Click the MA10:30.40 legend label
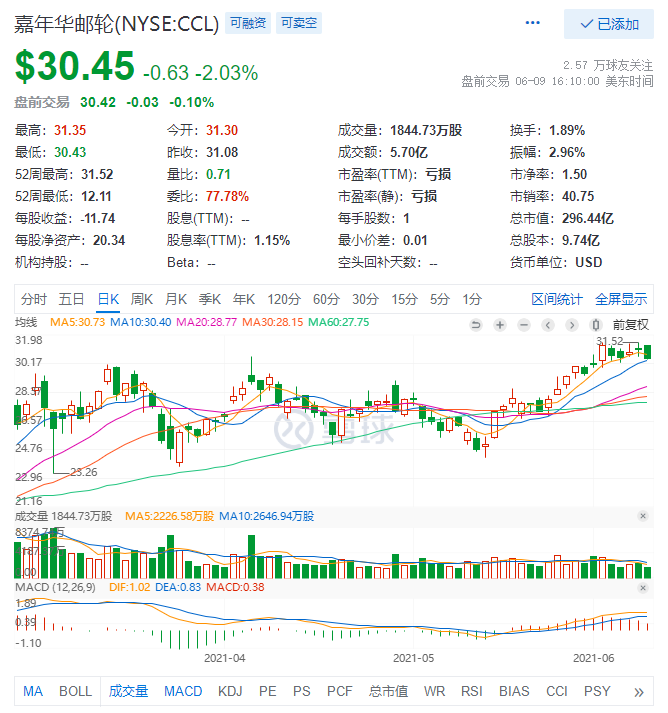This screenshot has height=713, width=668. pyautogui.click(x=141, y=322)
